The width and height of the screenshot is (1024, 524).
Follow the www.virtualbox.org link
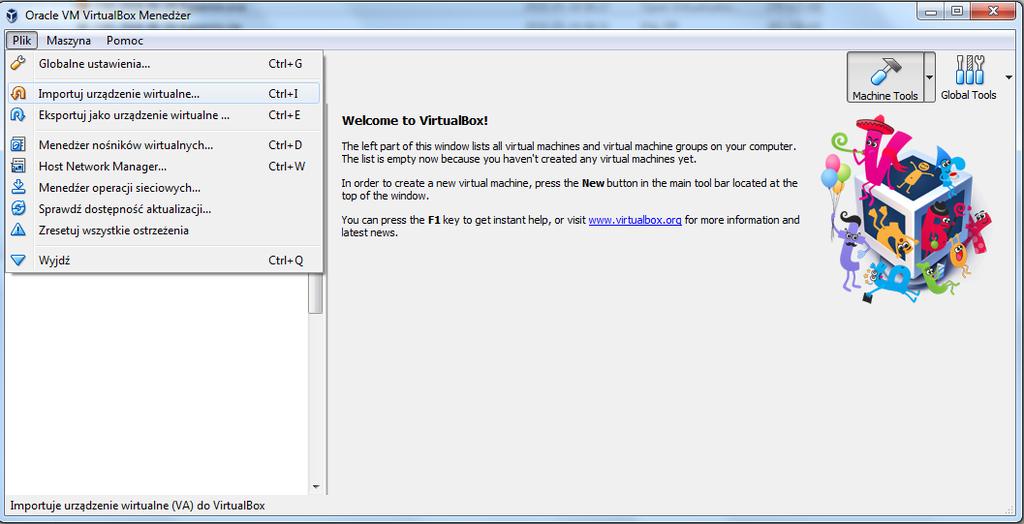click(x=635, y=220)
